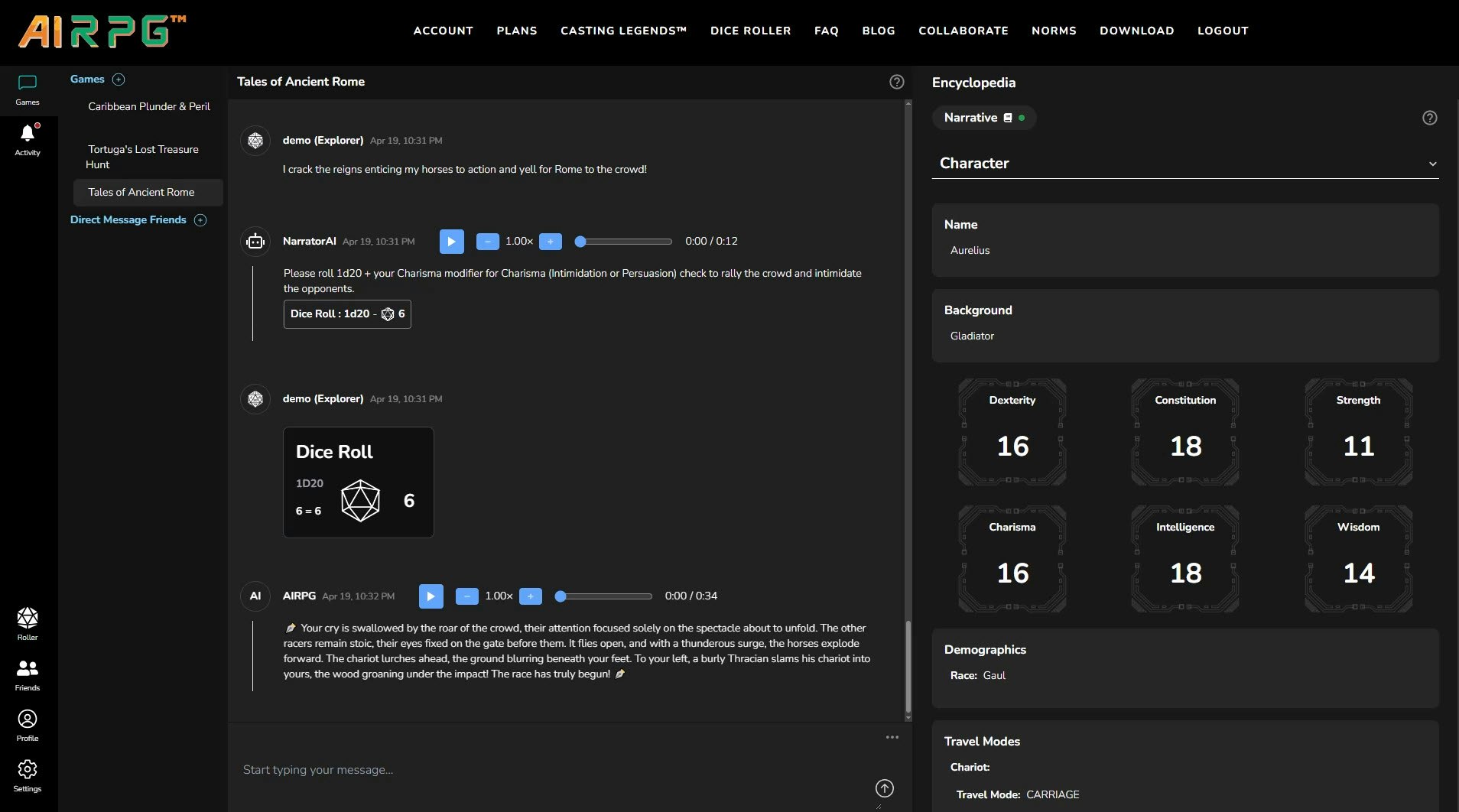Open the Friends sidebar icon
Viewport: 1459px width, 812px height.
tap(28, 674)
